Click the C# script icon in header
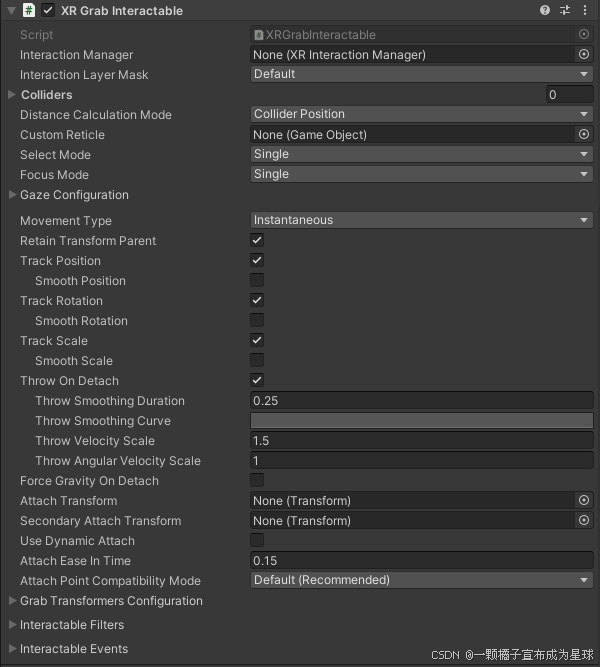The image size is (600, 667). point(29,10)
